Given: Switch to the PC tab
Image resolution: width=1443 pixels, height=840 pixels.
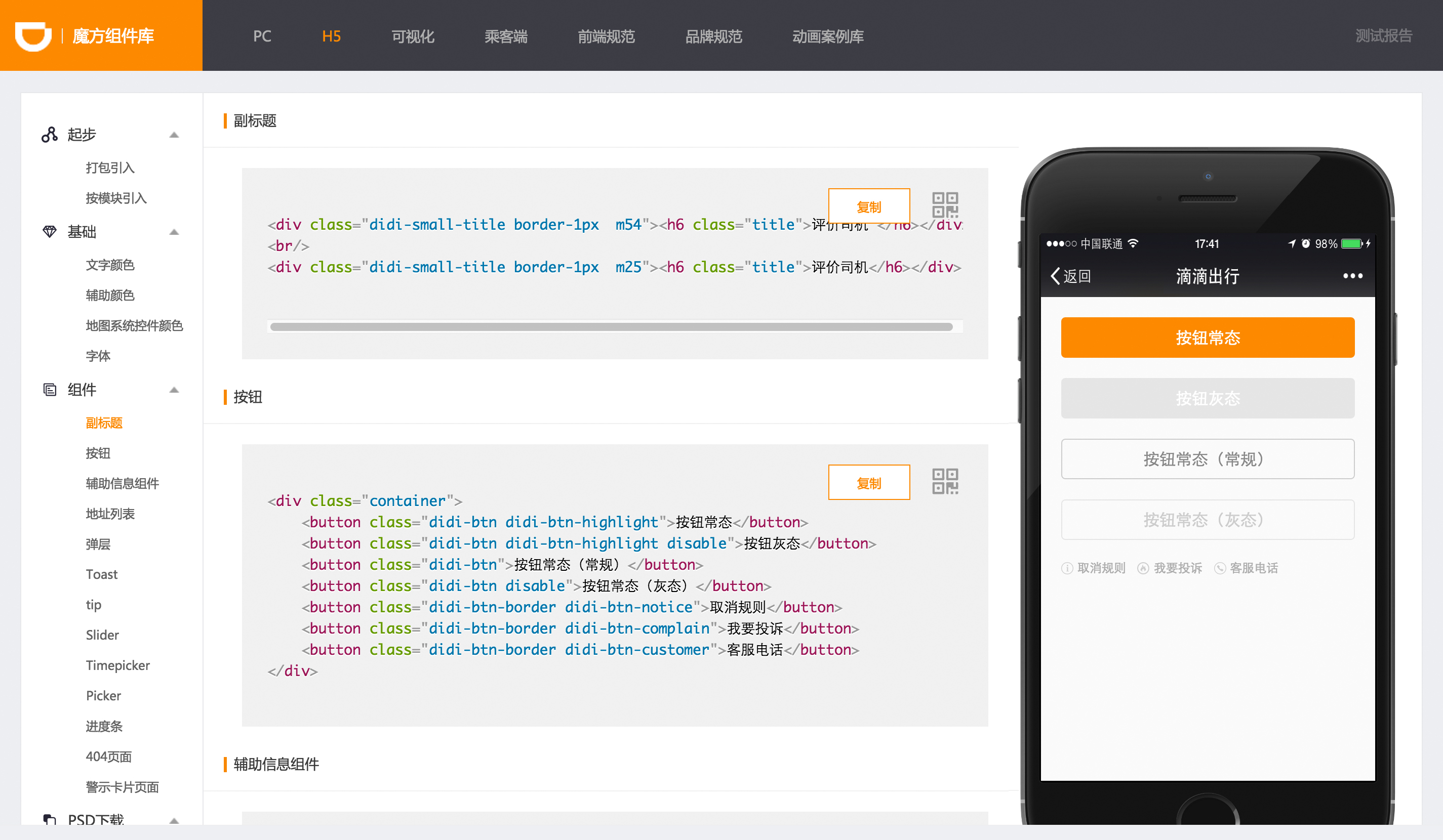Looking at the screenshot, I should [x=262, y=36].
